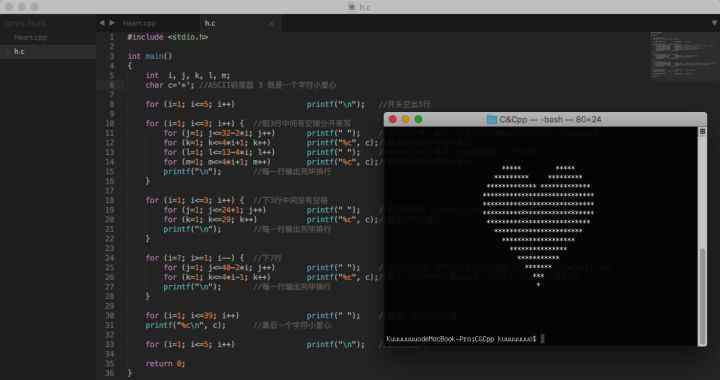Click line number 10 in the gutter
The image size is (720, 380).
point(110,123)
